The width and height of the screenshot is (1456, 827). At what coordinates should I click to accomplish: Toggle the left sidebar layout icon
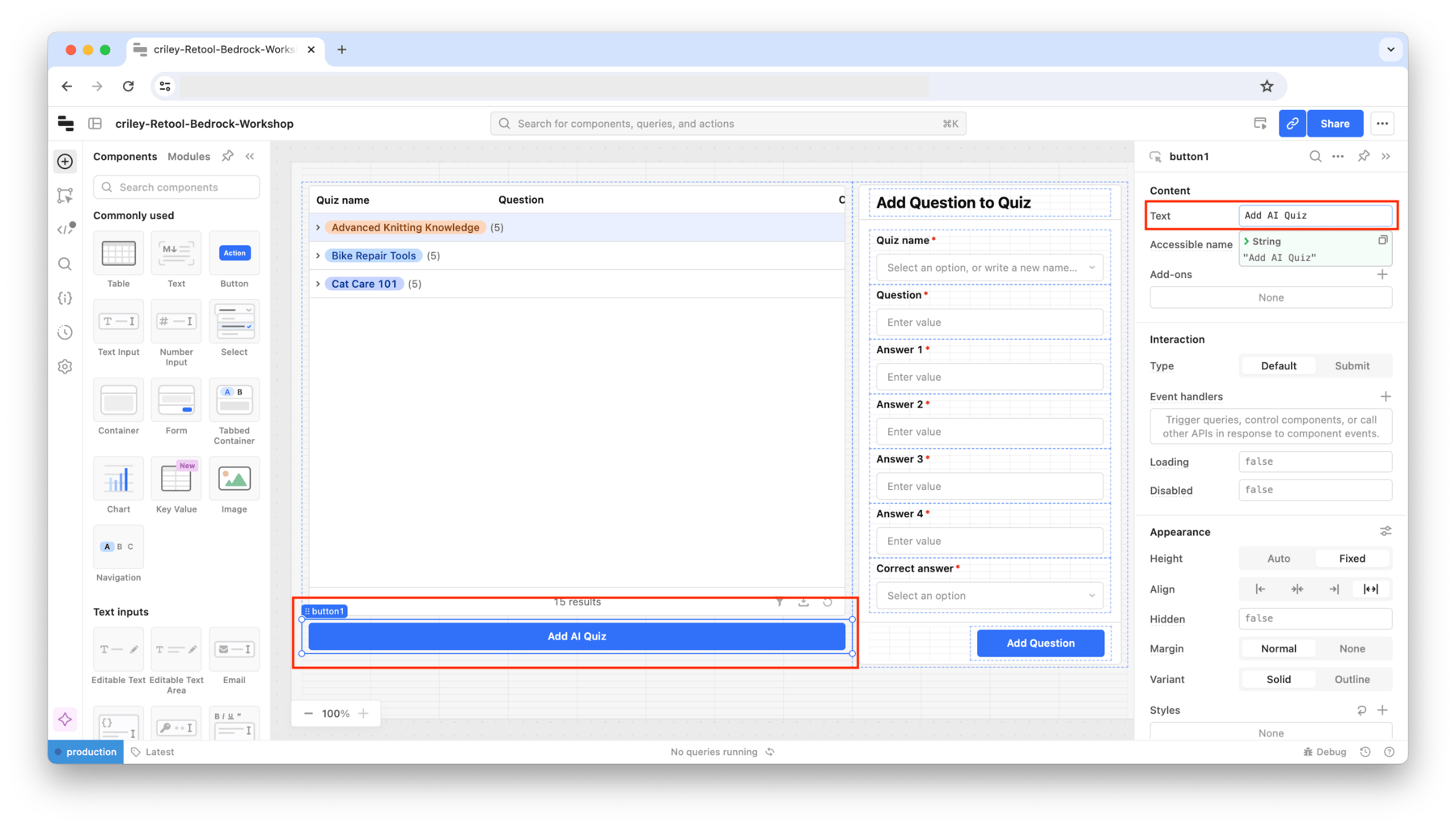pos(95,124)
